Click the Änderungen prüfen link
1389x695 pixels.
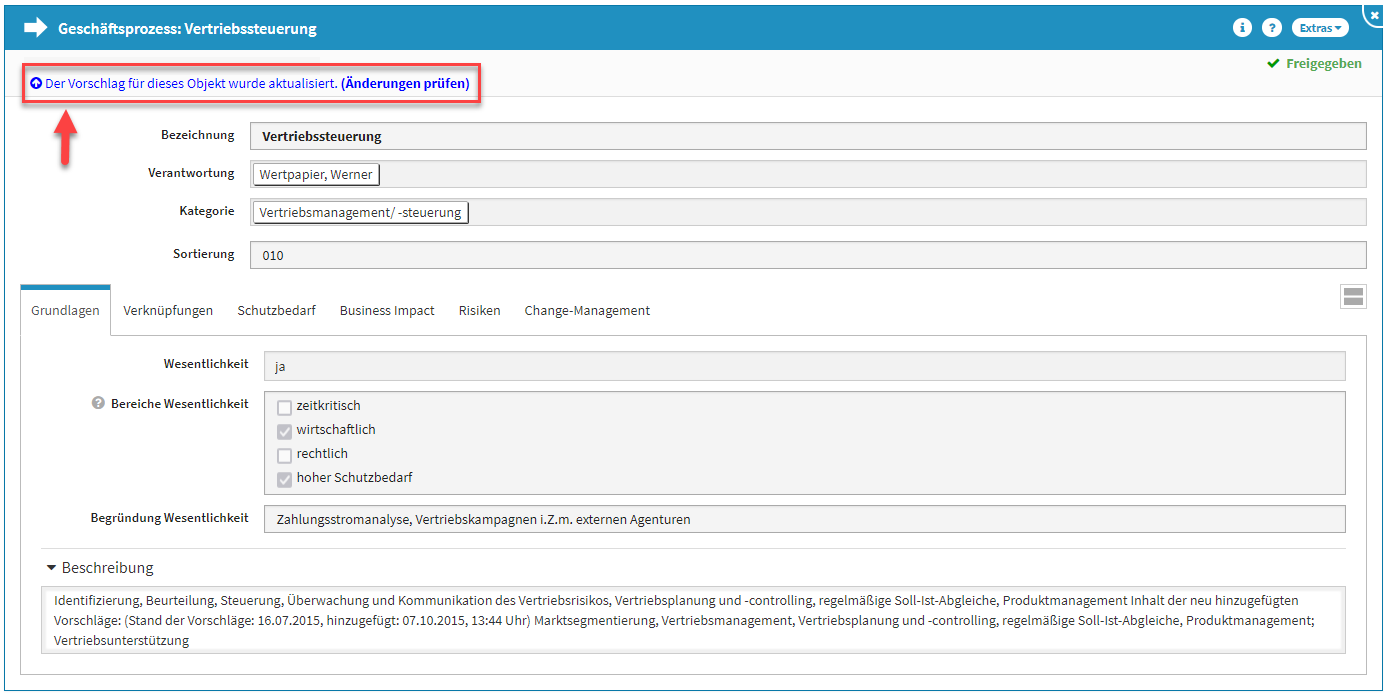(x=405, y=84)
